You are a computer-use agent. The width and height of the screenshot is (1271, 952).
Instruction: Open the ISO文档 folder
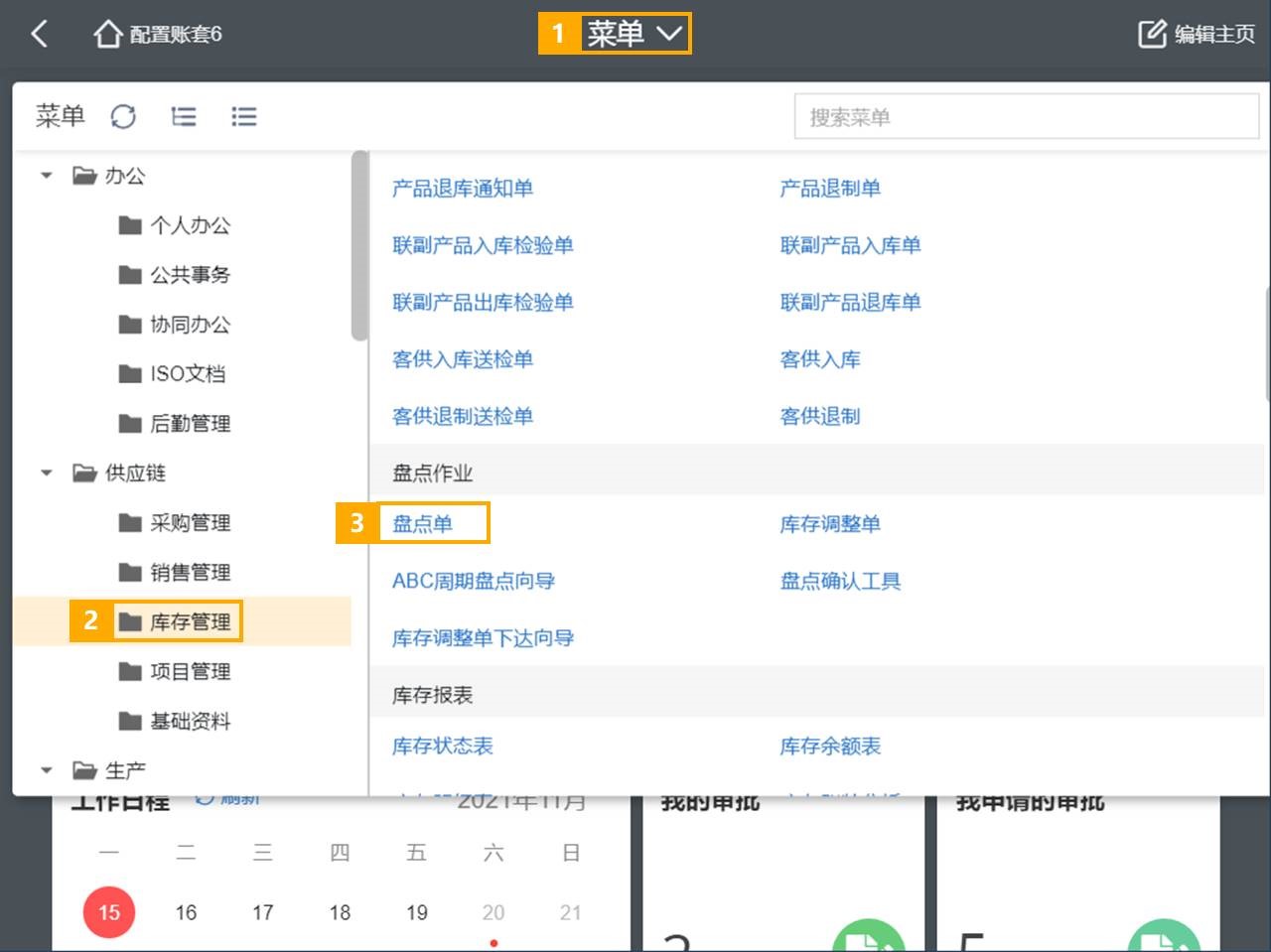(173, 374)
